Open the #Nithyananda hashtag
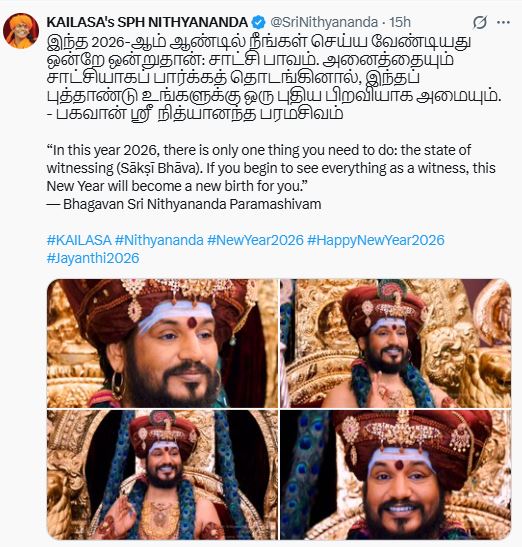 click(x=159, y=240)
